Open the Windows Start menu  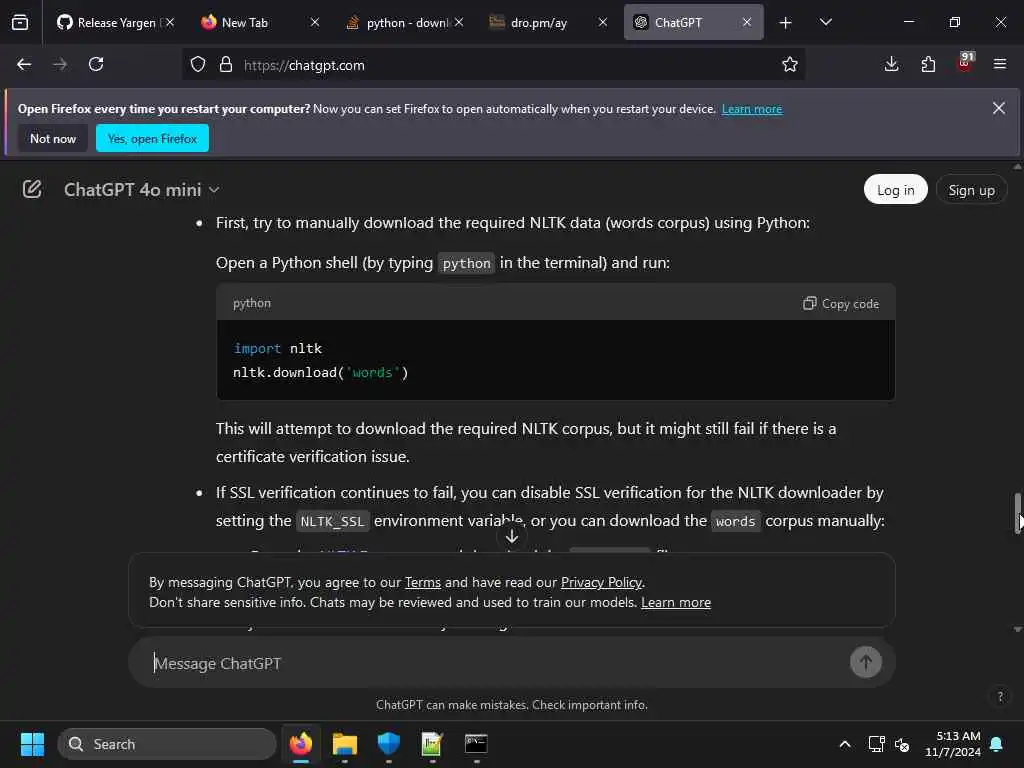[x=32, y=744]
